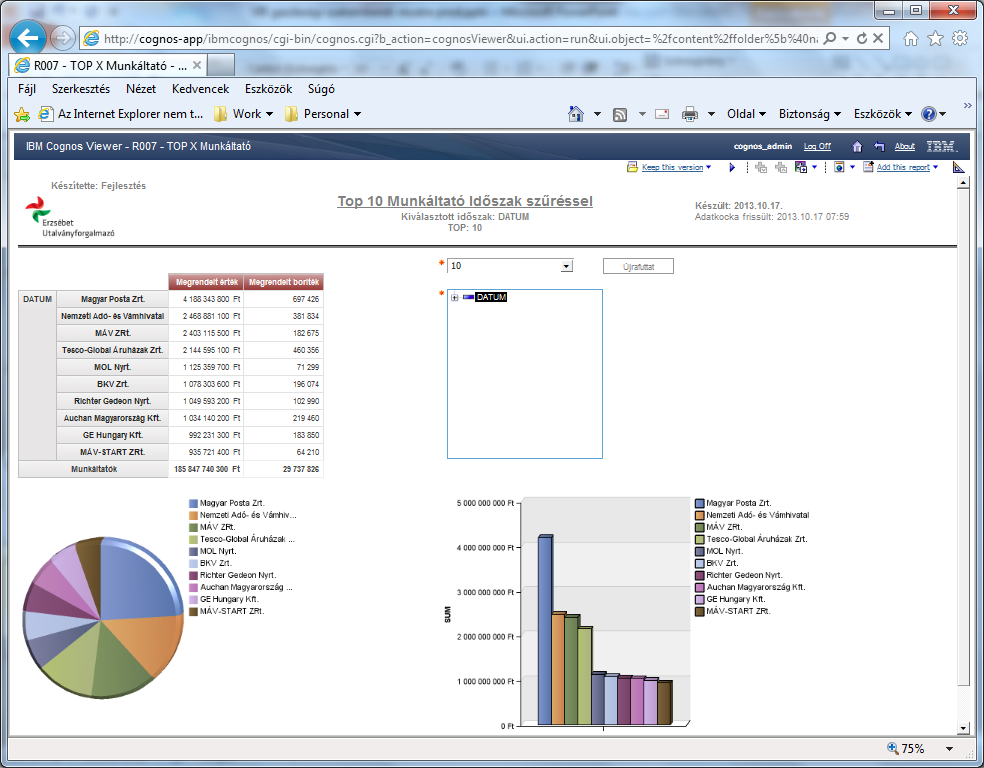Open the Add this report dropdown arrow
Viewport: 984px width, 768px height.
[936, 167]
